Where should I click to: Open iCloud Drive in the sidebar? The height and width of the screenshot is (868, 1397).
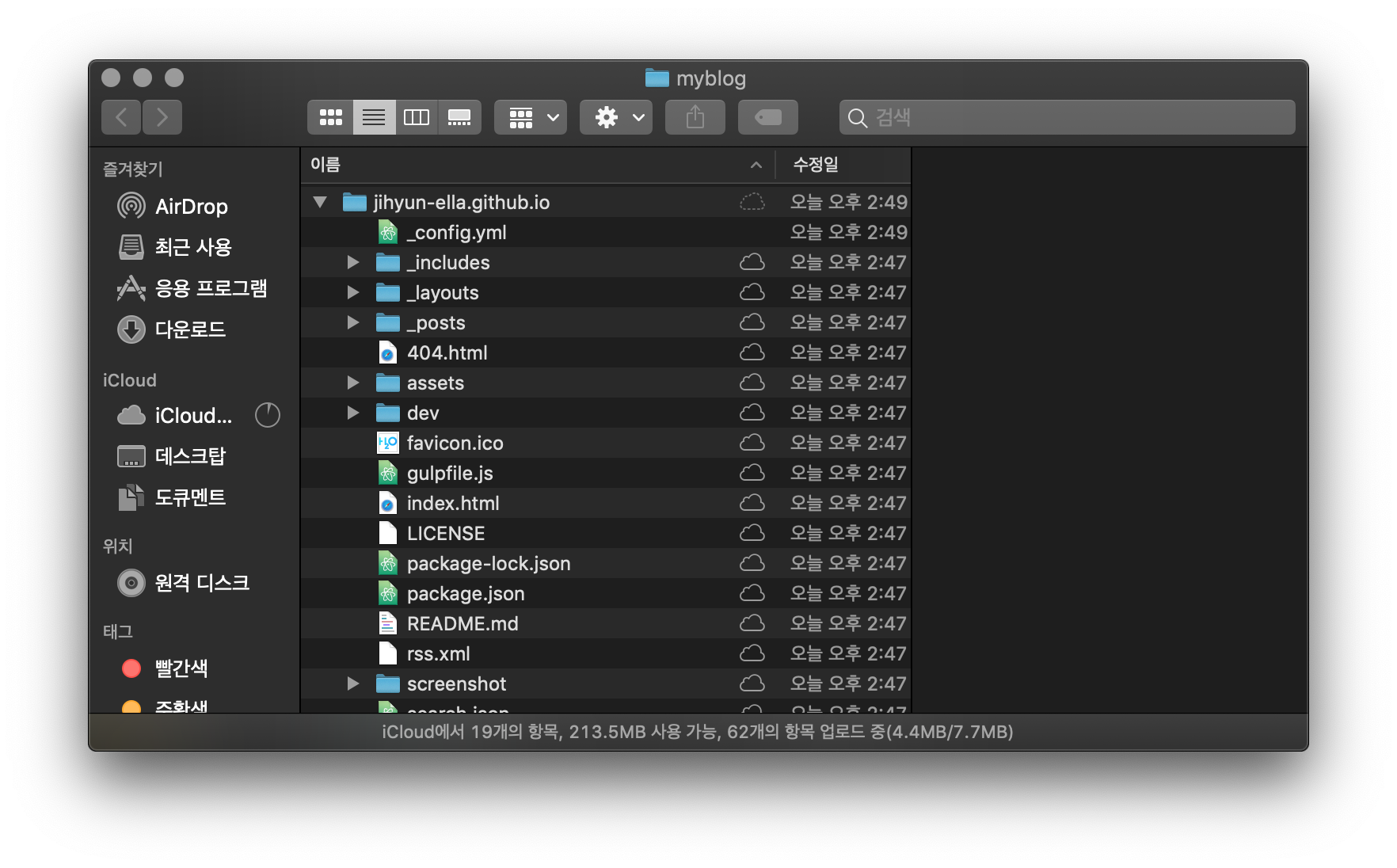(x=174, y=416)
